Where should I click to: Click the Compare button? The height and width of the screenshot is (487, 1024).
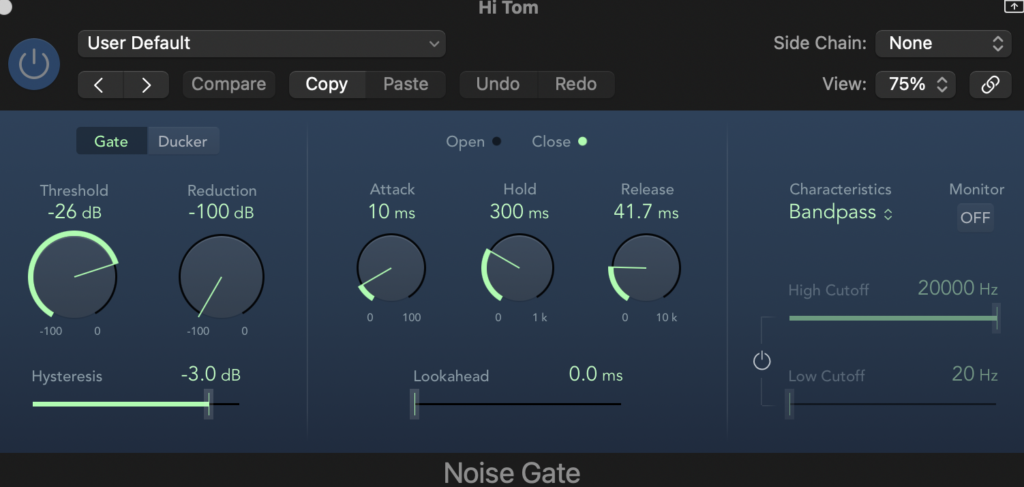[x=229, y=85]
